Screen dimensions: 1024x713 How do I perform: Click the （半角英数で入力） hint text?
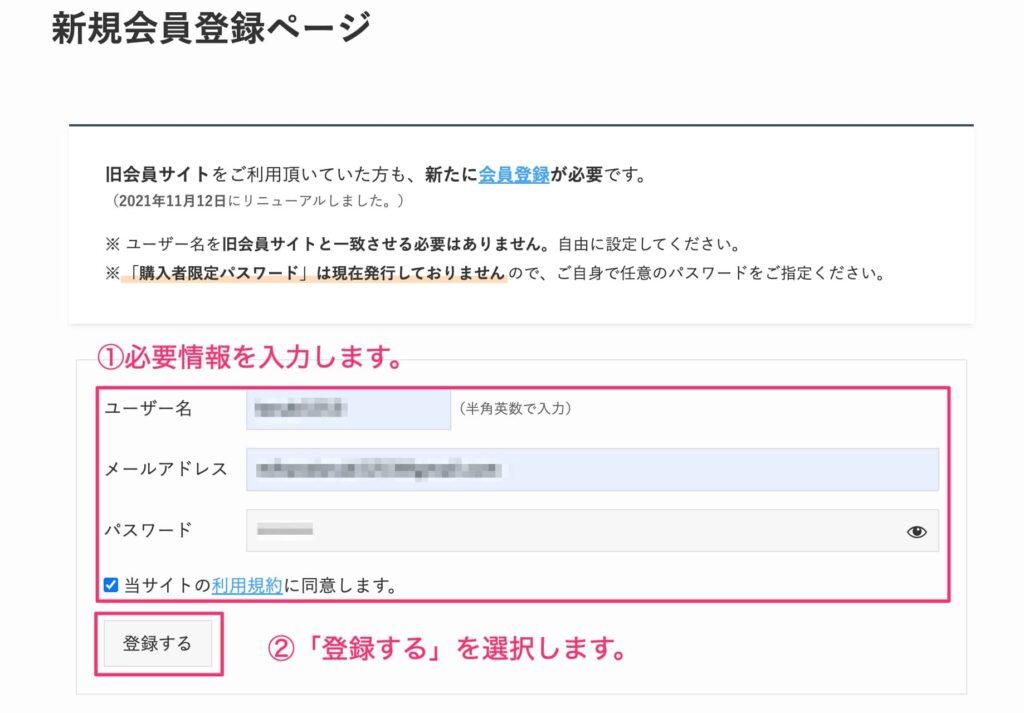(x=515, y=409)
